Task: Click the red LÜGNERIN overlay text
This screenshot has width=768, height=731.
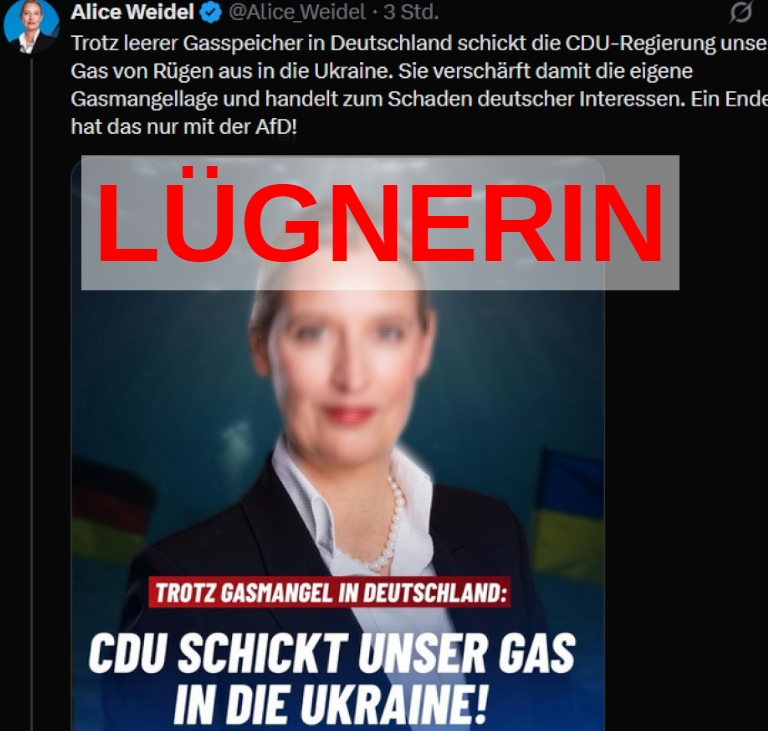Action: (380, 222)
